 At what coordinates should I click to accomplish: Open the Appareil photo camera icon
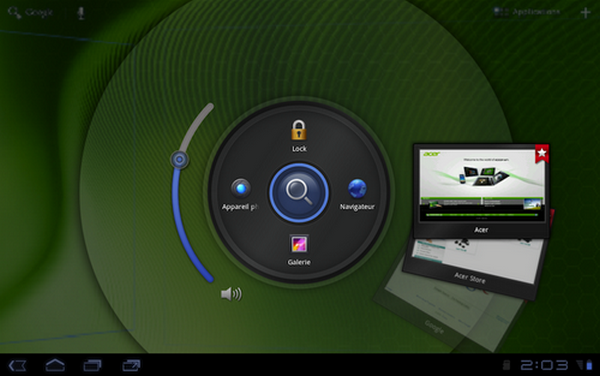coord(241,188)
